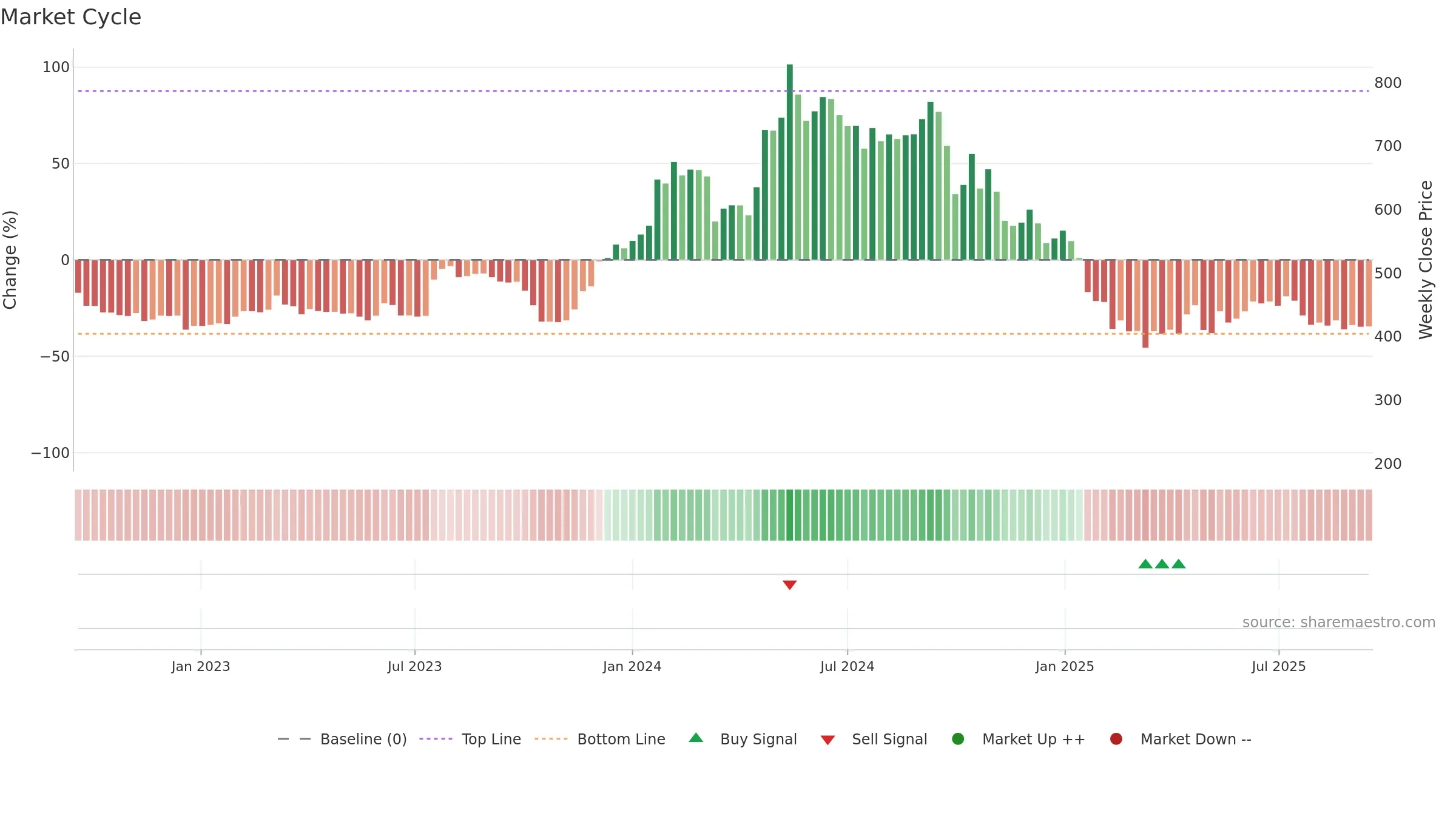Select the middle green buy signal marker
The width and height of the screenshot is (1456, 819).
coord(1162,564)
